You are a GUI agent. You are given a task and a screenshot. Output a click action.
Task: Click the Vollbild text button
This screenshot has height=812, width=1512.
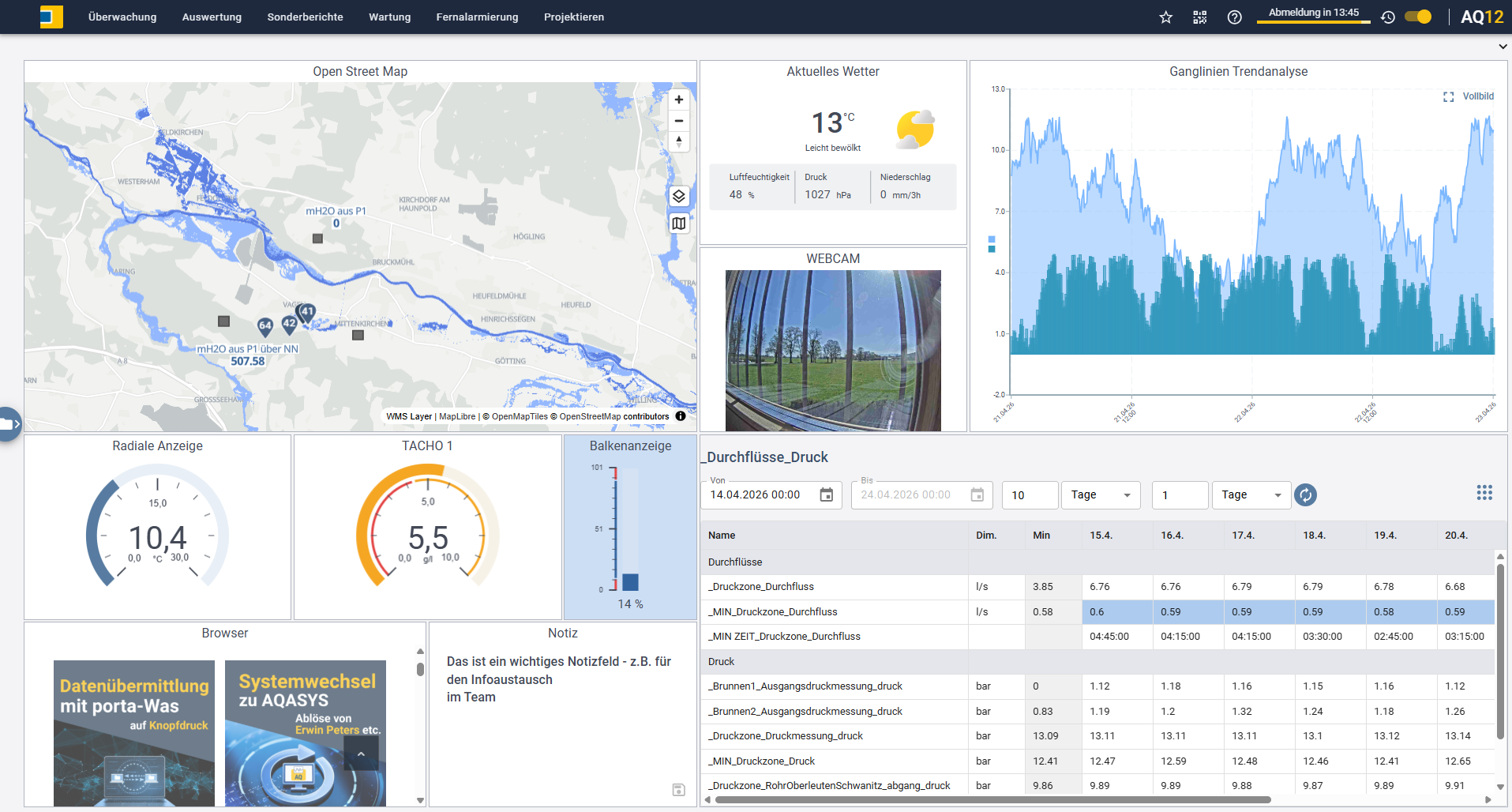tap(1478, 96)
